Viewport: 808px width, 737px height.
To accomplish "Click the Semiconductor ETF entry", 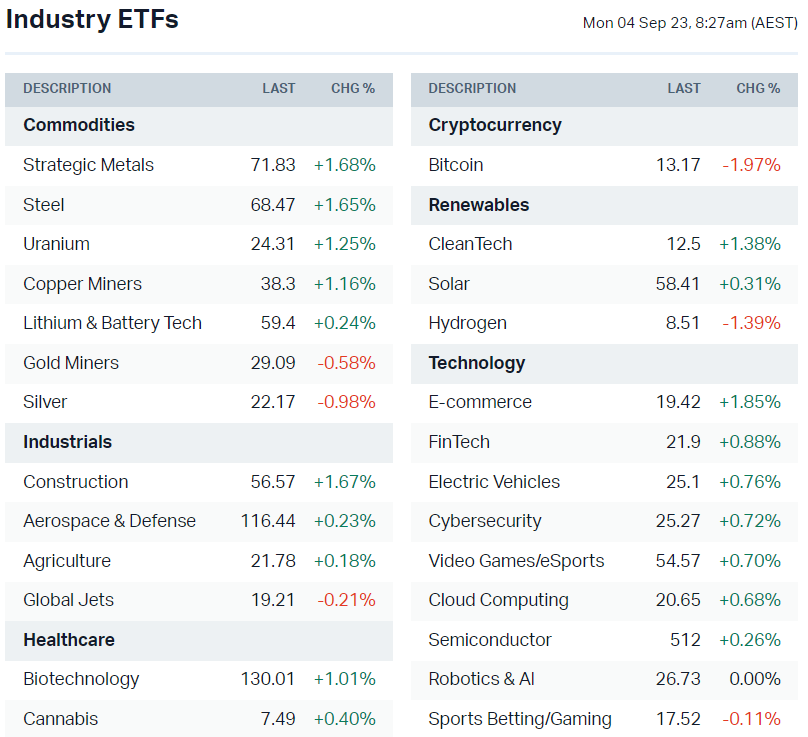I will coord(490,640).
